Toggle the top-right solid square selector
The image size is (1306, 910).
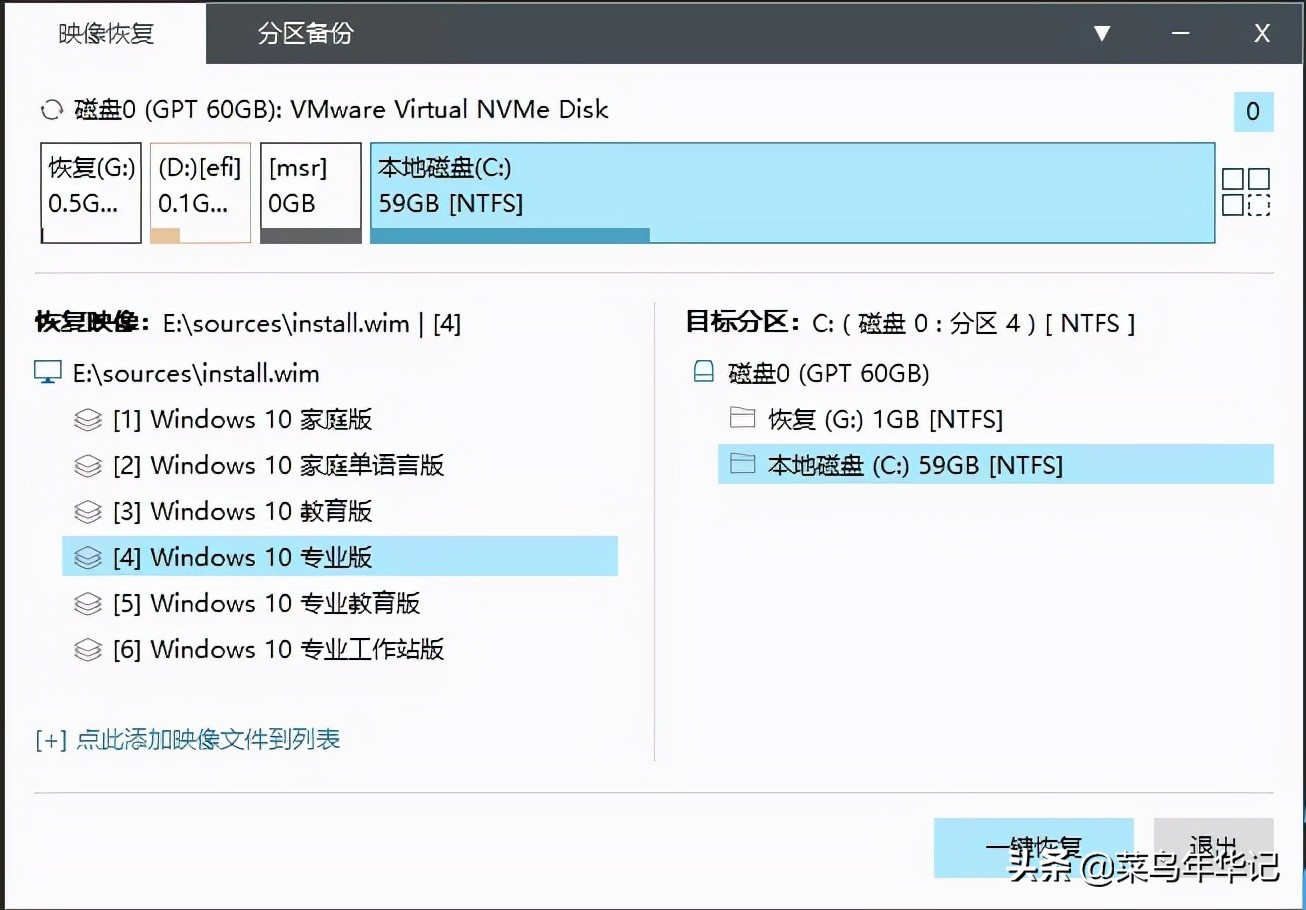(x=1260, y=178)
